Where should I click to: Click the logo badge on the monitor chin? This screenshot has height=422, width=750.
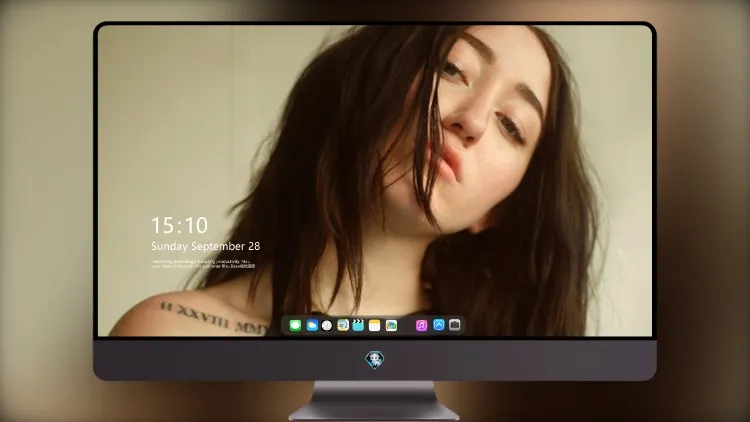point(375,360)
